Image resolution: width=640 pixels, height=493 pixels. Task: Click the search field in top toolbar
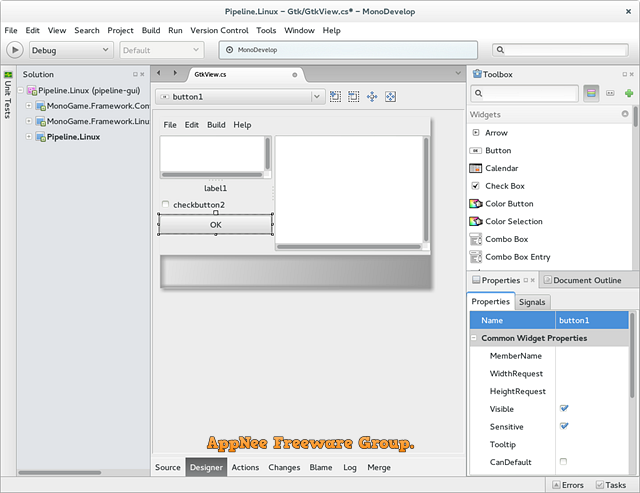[x=560, y=50]
